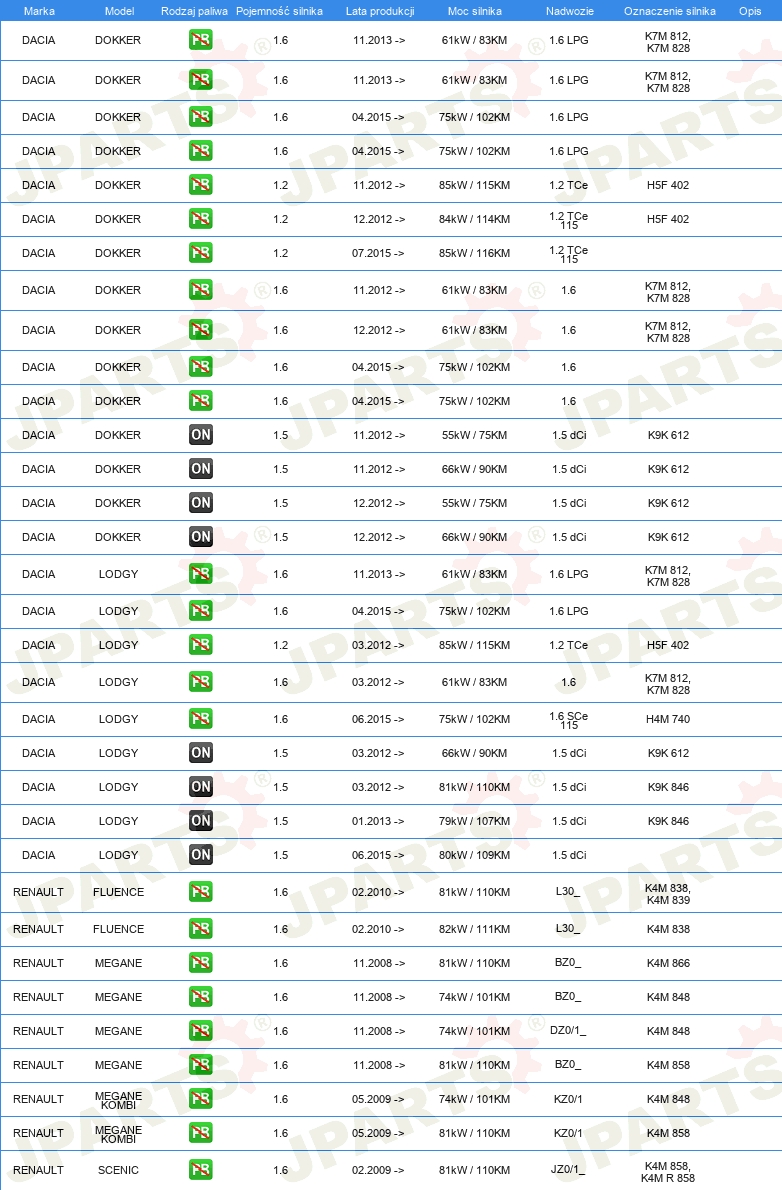The width and height of the screenshot is (782, 1190).
Task: Select the 06.2015 -> date in Lodgy diesel row
Action: (x=378, y=855)
